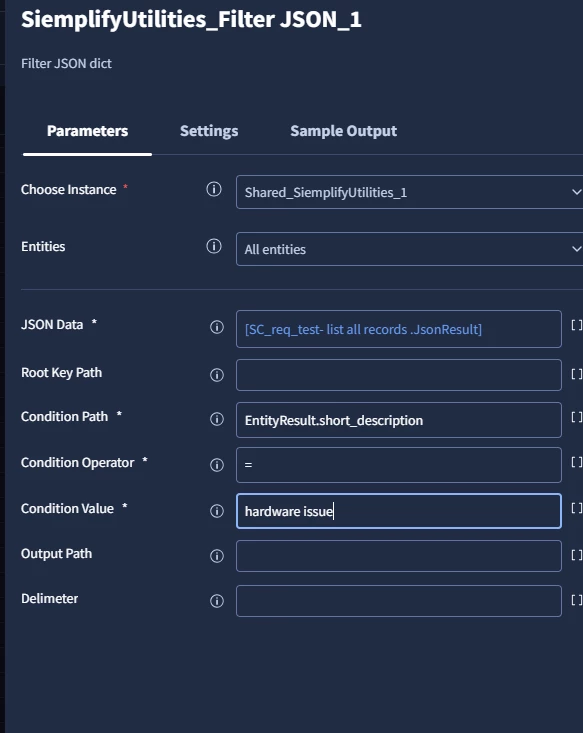Image resolution: width=583 pixels, height=733 pixels.
Task: Open the Sample Output tab
Action: click(344, 131)
